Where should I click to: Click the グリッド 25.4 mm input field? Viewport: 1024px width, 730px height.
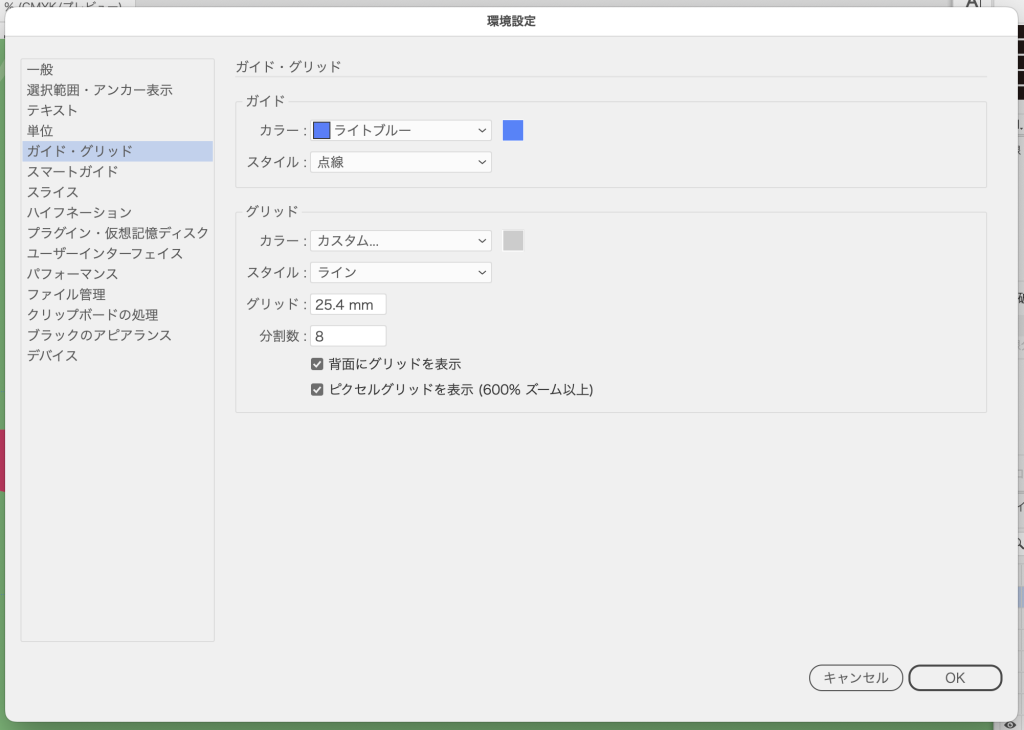coord(348,304)
